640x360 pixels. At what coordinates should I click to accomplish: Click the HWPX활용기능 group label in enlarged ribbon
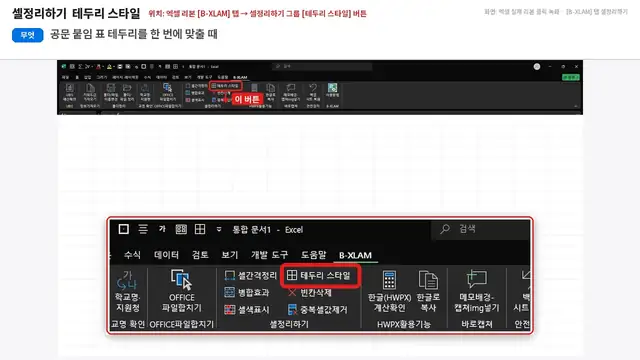pos(404,324)
